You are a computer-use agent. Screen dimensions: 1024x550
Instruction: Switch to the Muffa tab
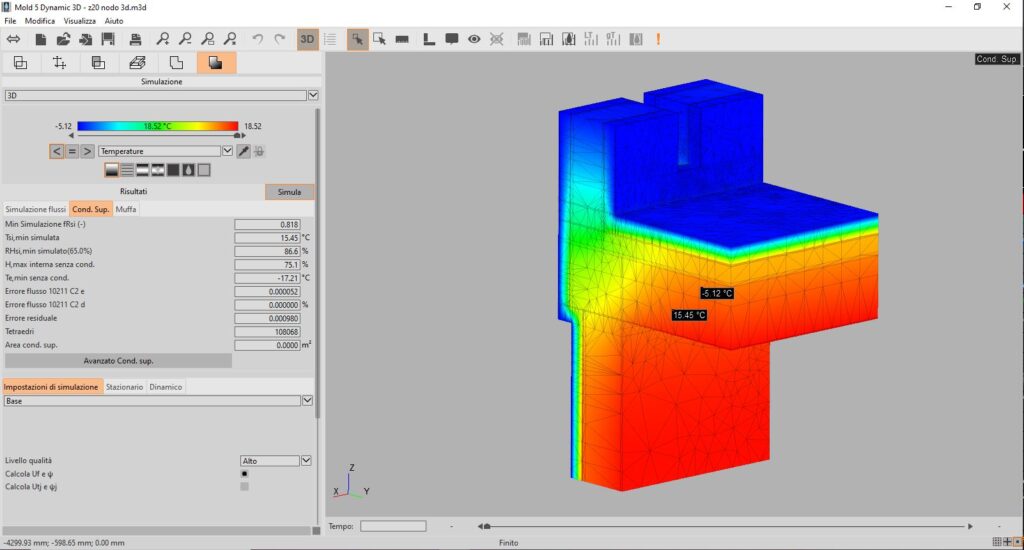click(126, 209)
